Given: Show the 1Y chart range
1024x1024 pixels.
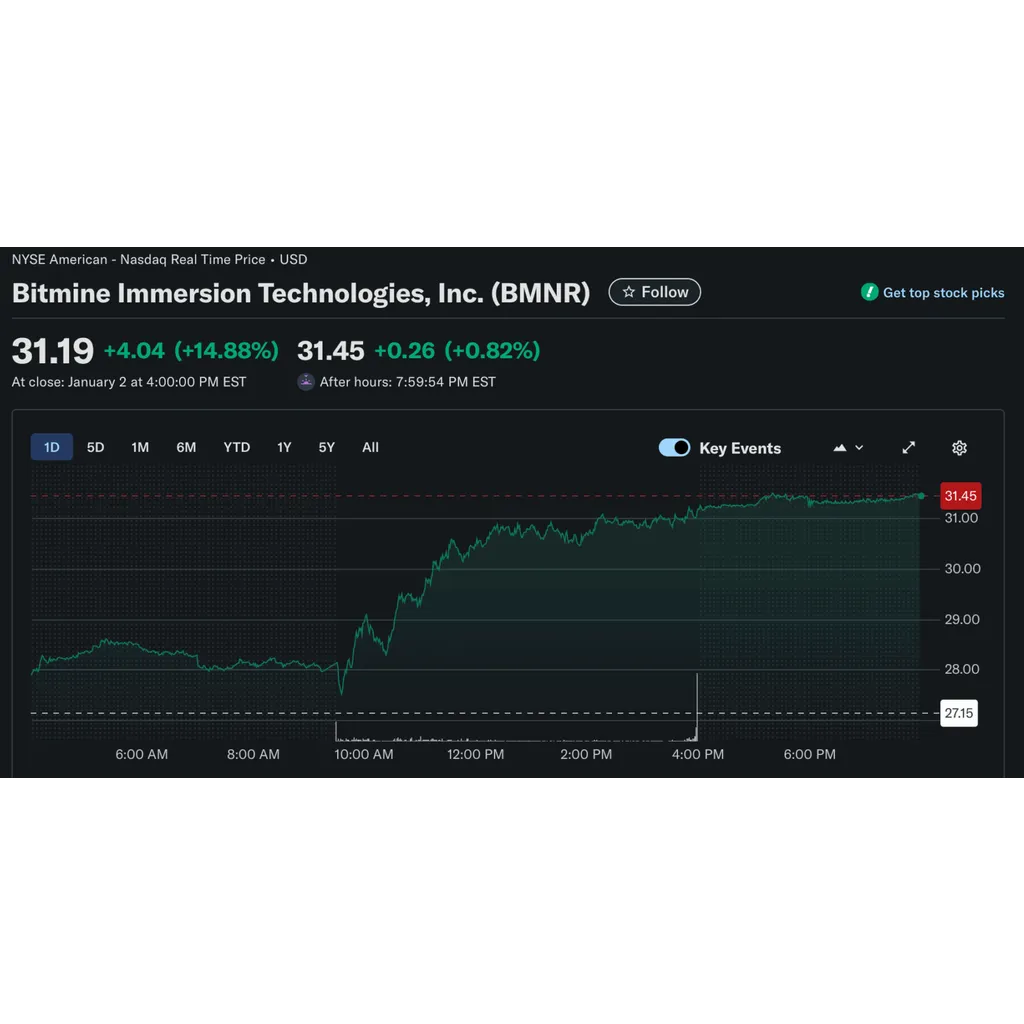Looking at the screenshot, I should 284,447.
